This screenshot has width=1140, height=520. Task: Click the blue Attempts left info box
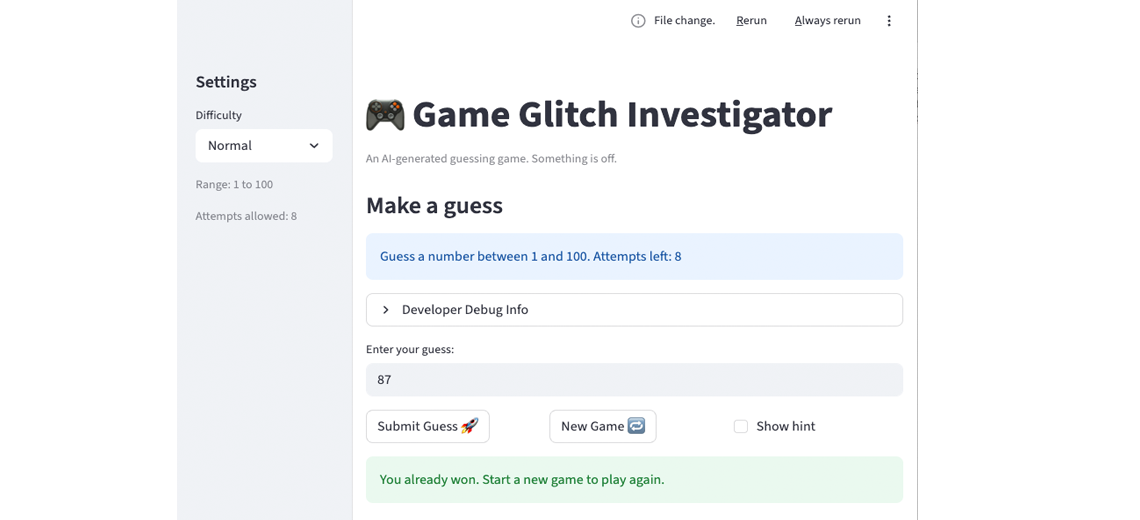(x=634, y=257)
